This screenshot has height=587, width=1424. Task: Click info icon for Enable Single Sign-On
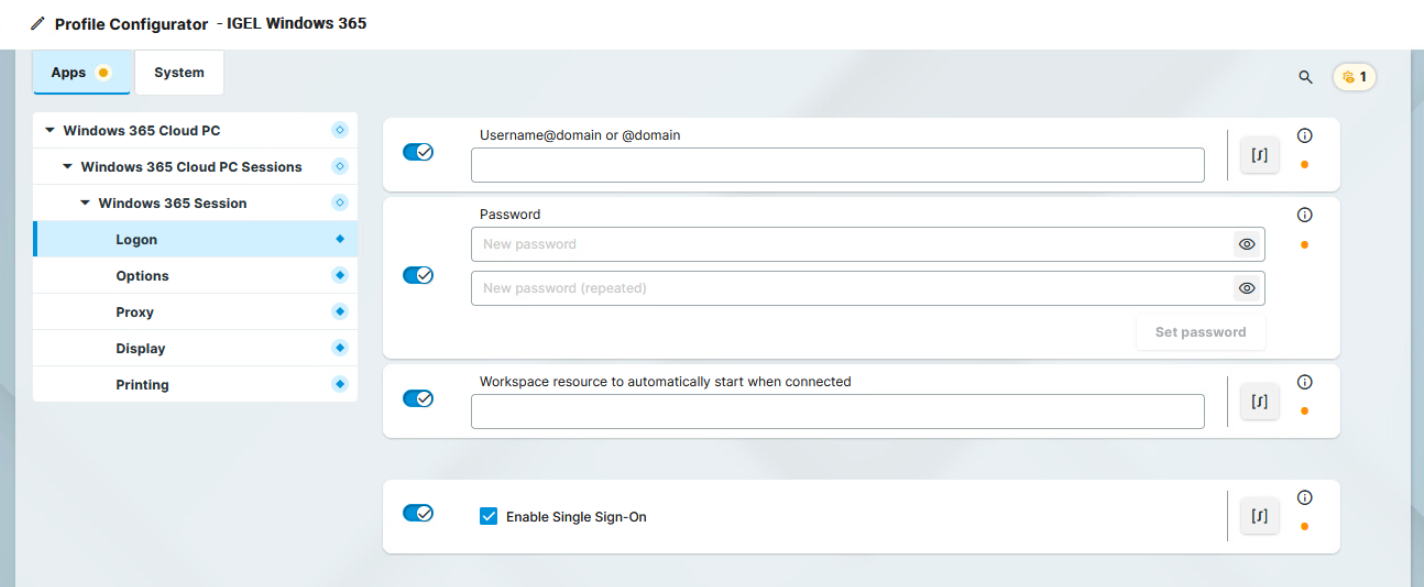coord(1304,498)
